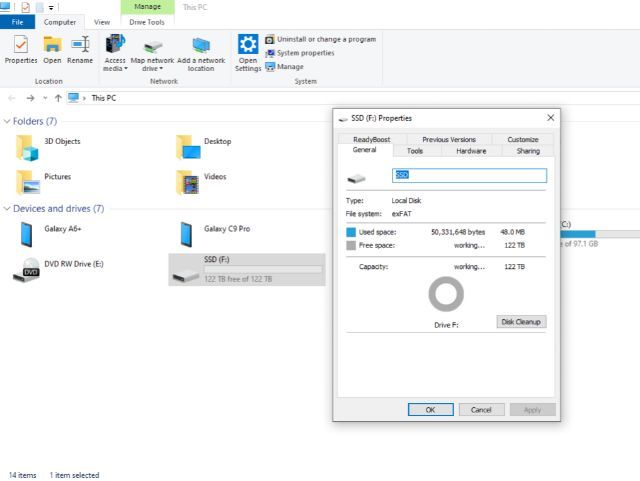The height and width of the screenshot is (481, 640).
Task: Select the General tab in Properties
Action: tap(364, 150)
